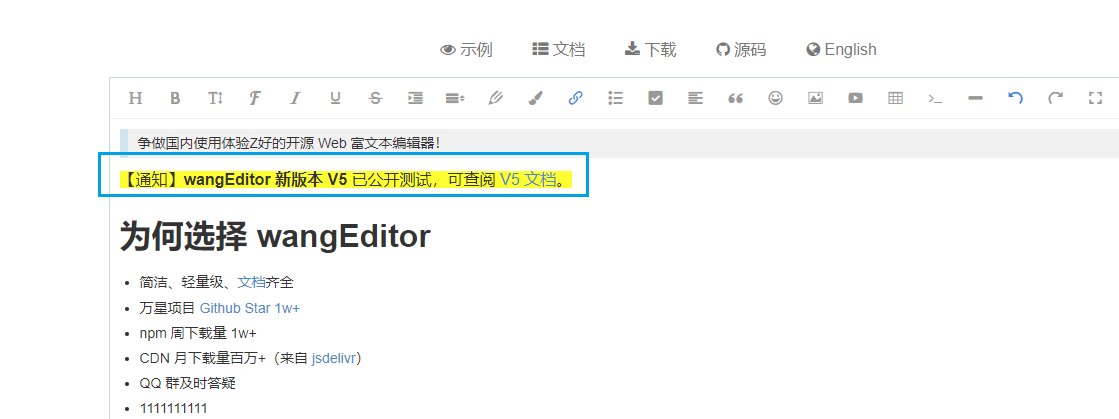Screen dimensions: 1119x419
Task: Undo the last edit
Action: (x=1015, y=99)
